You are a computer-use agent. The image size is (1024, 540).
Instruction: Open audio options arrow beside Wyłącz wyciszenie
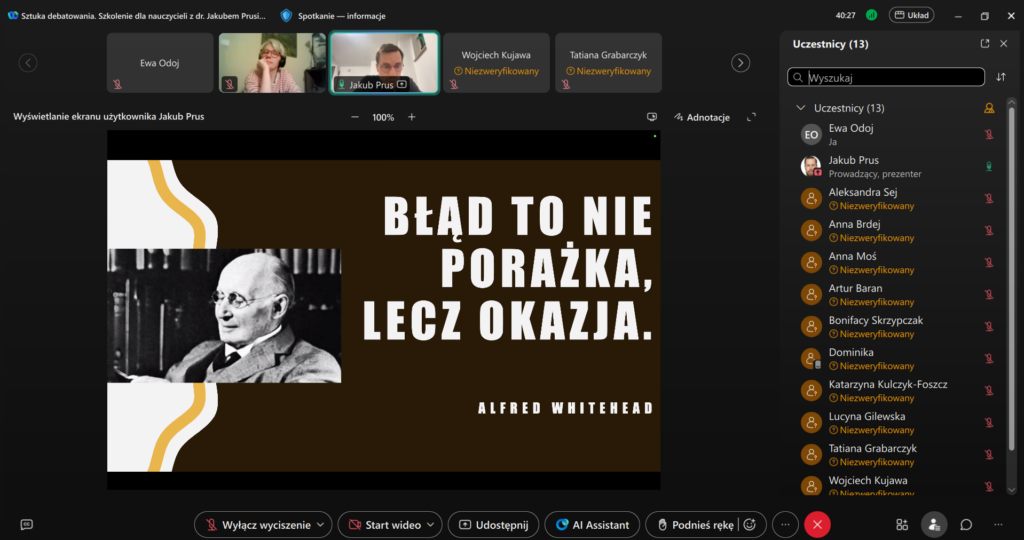(320, 524)
